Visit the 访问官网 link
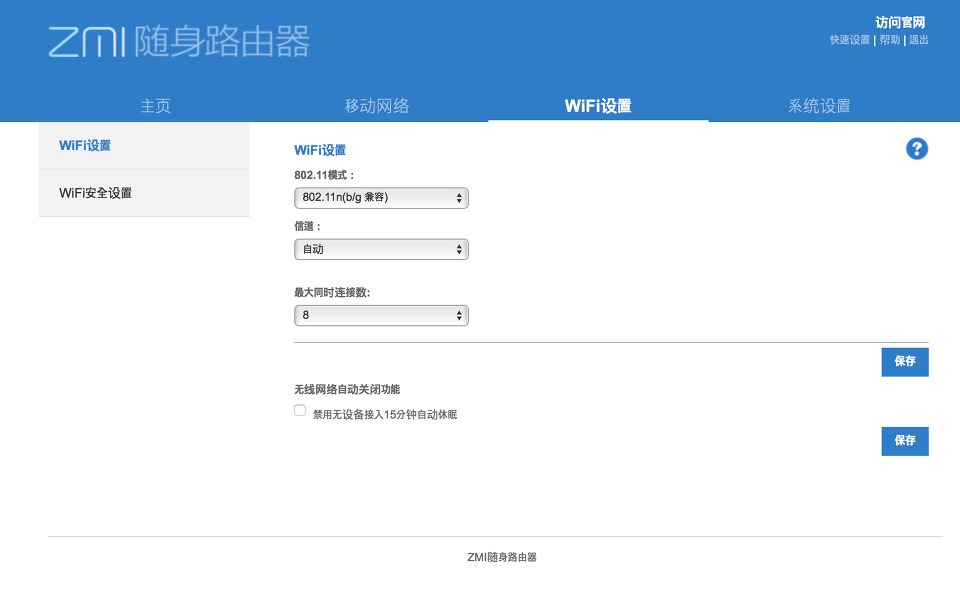The height and width of the screenshot is (591, 960). (900, 22)
